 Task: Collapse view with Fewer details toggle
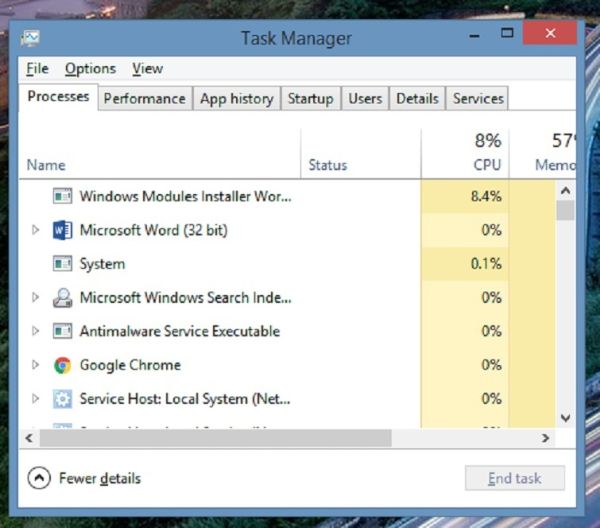point(38,478)
